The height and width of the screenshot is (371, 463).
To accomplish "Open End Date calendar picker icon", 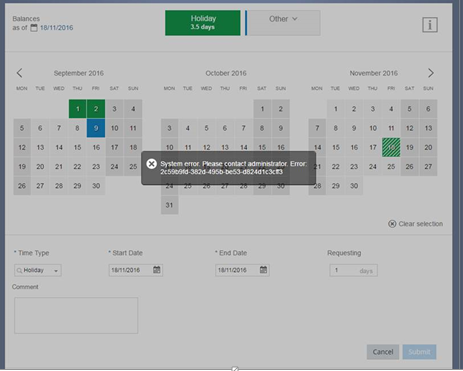I will point(263,270).
